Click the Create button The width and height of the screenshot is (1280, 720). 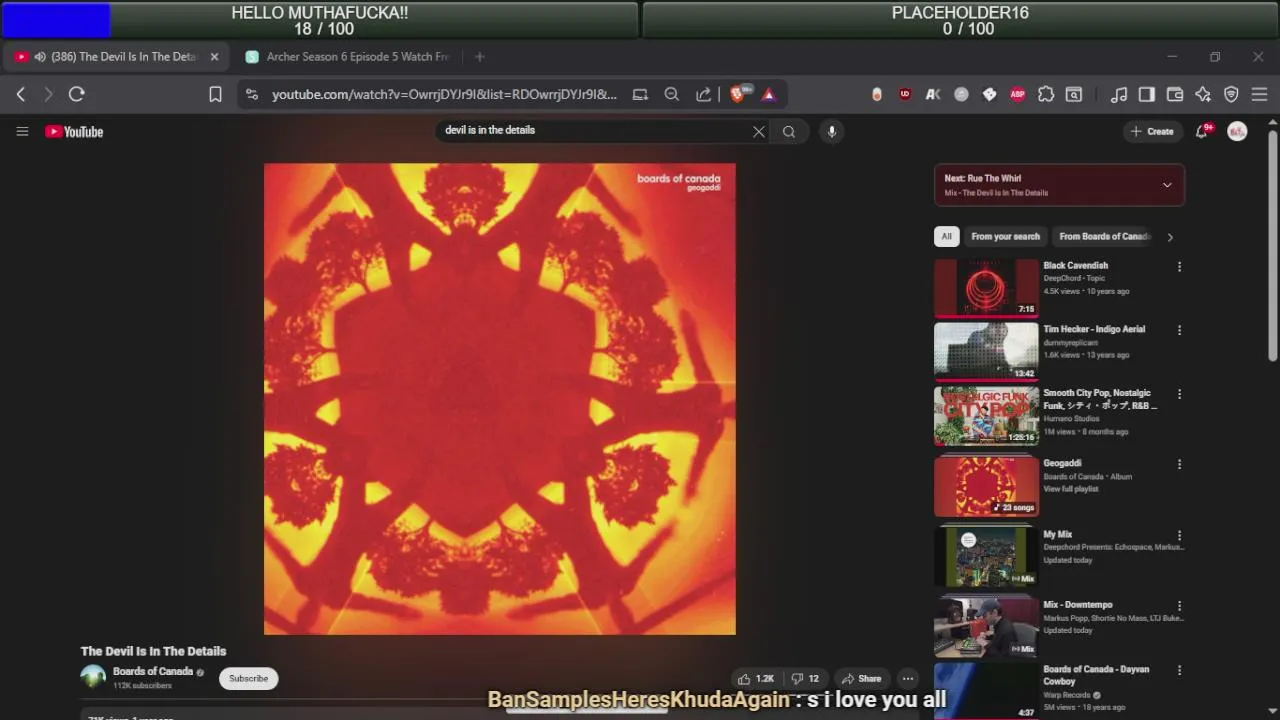click(x=1152, y=131)
